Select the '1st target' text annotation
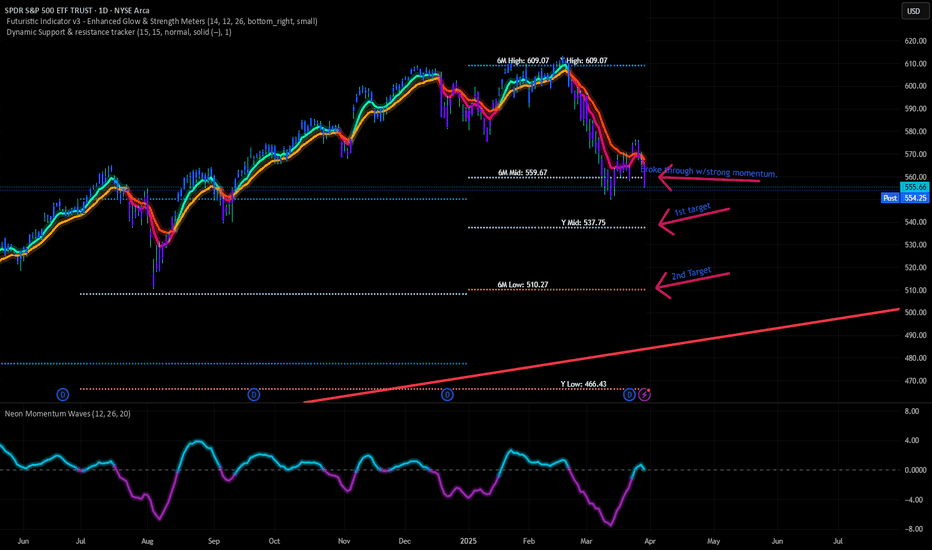 pyautogui.click(x=692, y=209)
